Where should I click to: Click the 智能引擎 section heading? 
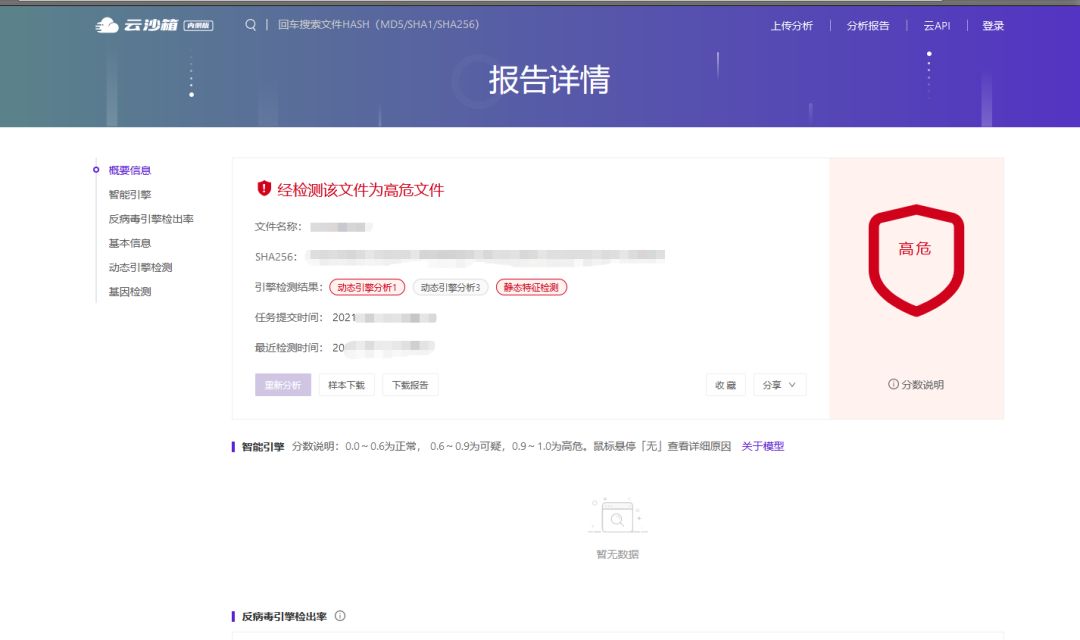(x=262, y=446)
